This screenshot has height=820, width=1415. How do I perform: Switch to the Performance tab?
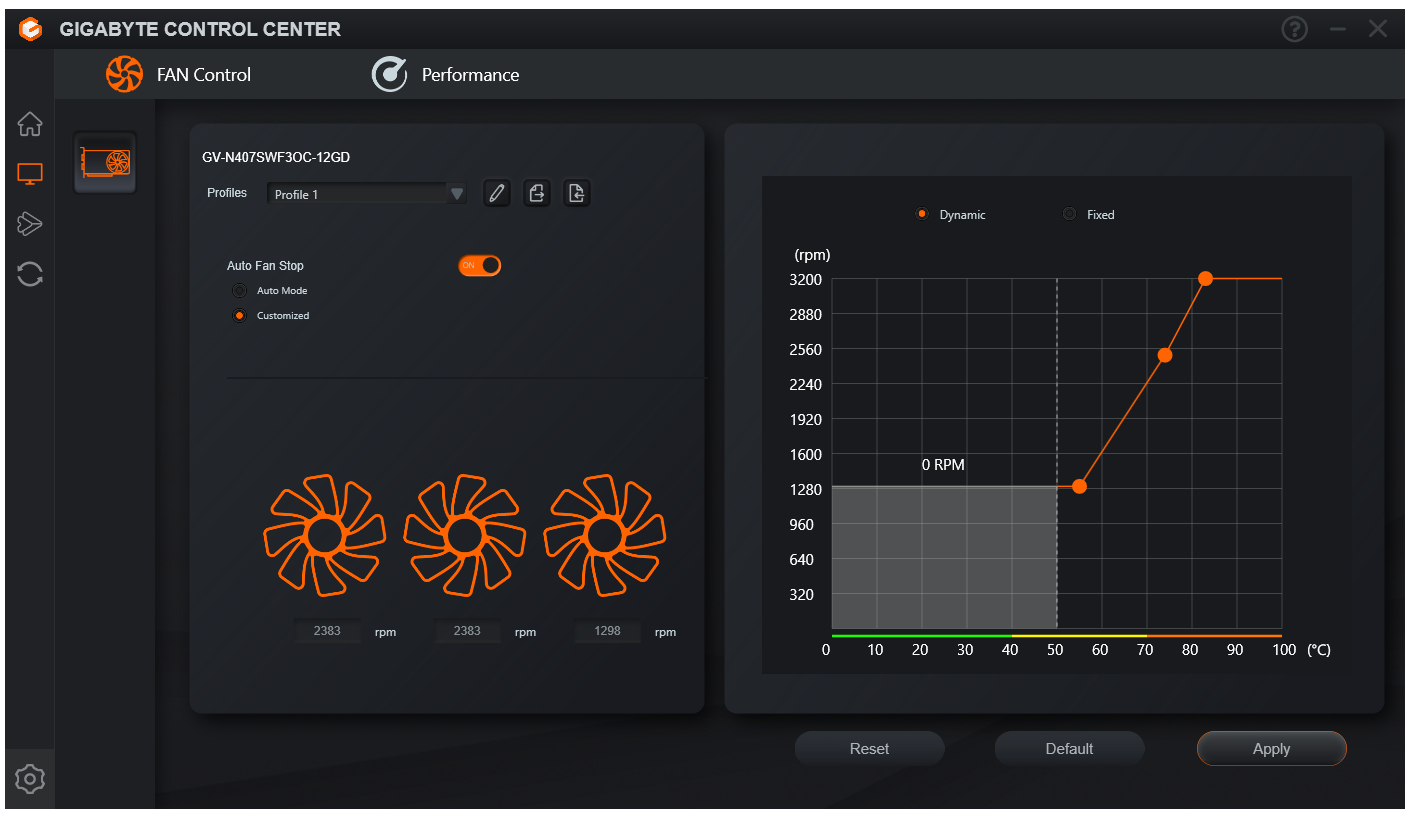point(445,74)
